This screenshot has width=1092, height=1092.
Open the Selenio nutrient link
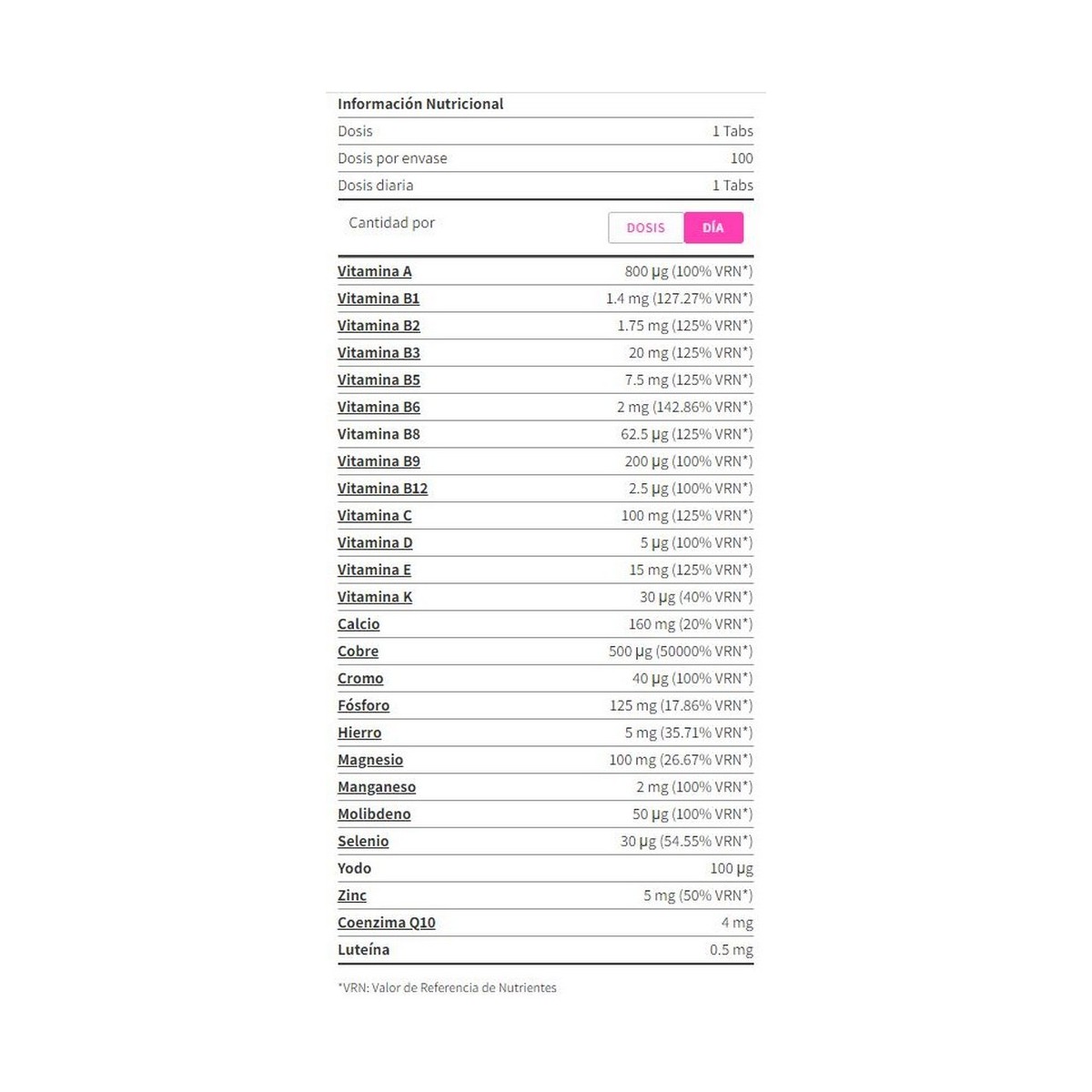(363, 842)
